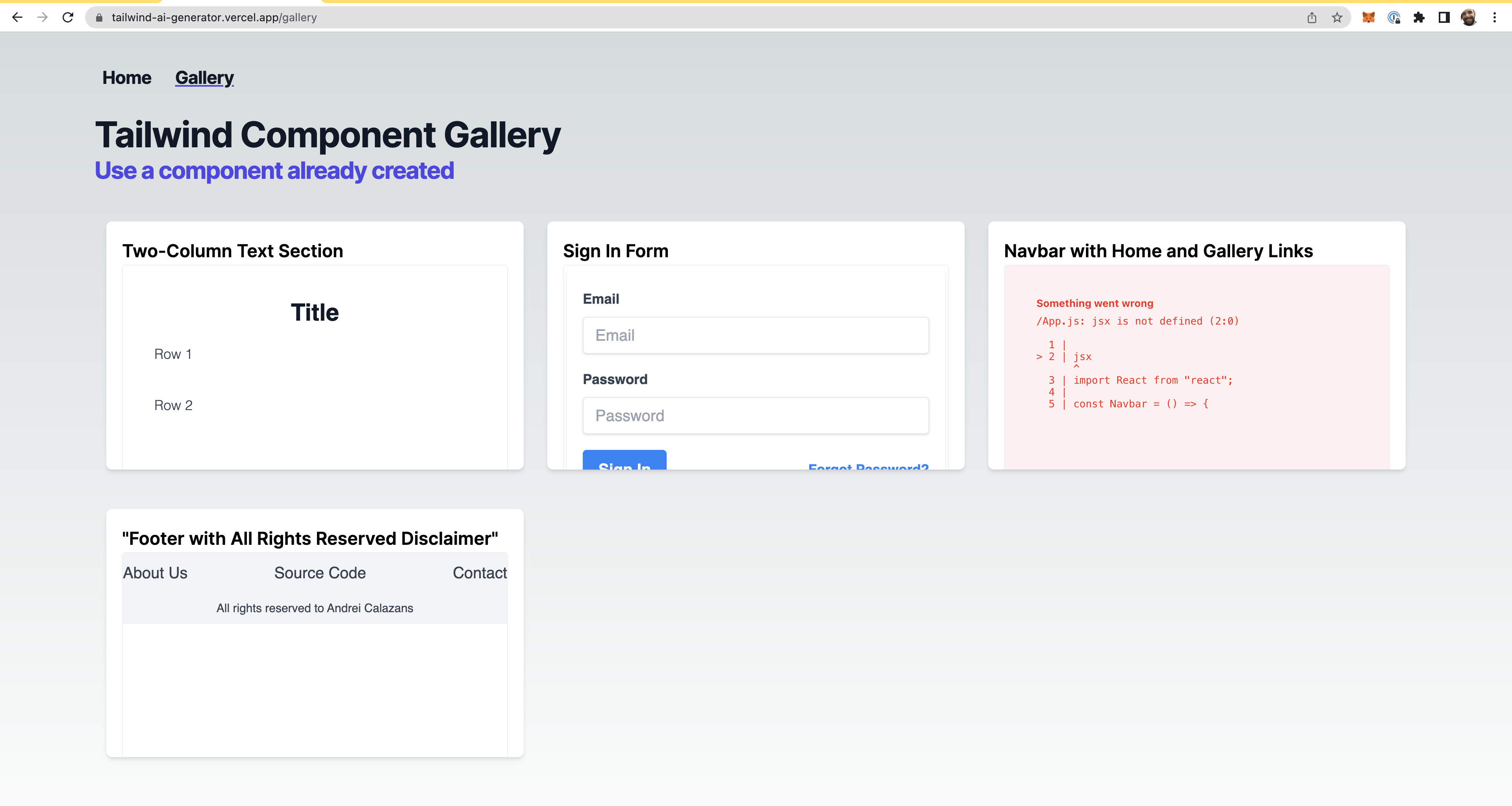Viewport: 1512px width, 806px height.
Task: Click the browser forward arrow
Action: tap(42, 18)
